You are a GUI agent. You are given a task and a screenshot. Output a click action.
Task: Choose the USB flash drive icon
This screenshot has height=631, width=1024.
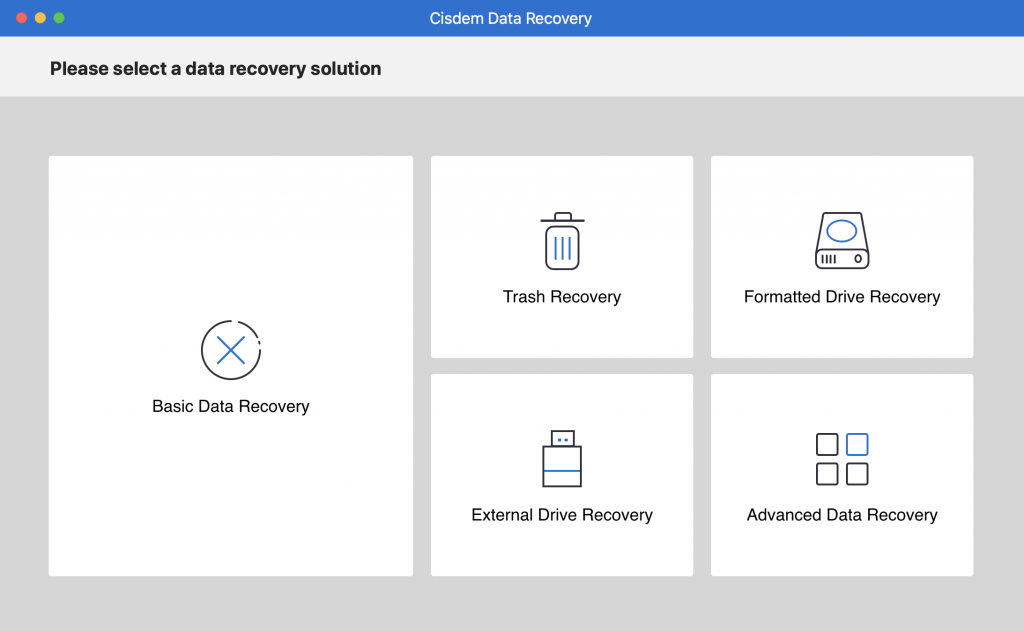tap(562, 459)
